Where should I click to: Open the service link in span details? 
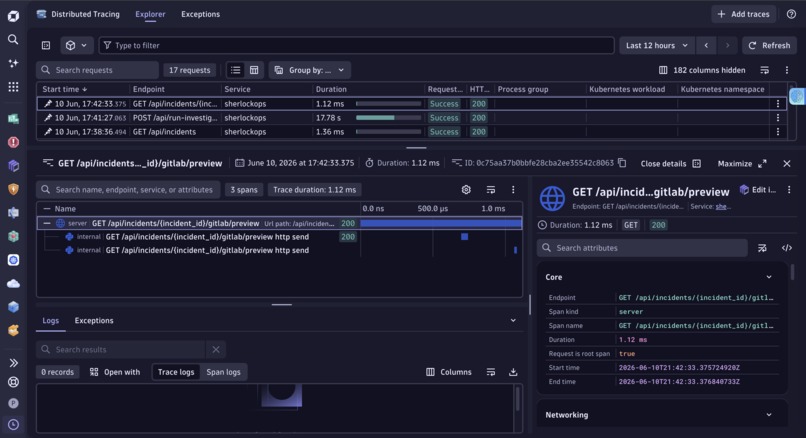click(723, 206)
